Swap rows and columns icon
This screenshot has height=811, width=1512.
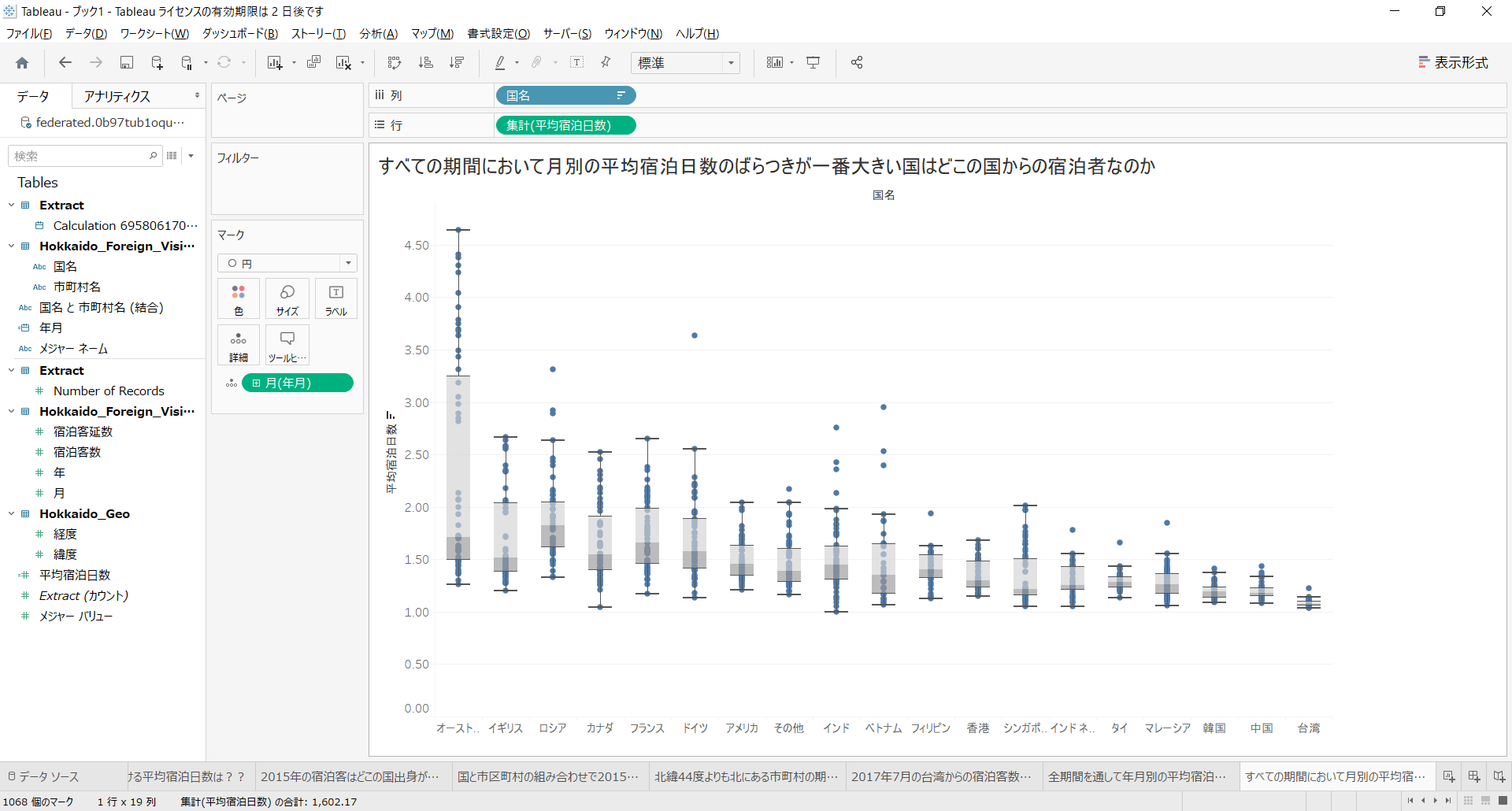tap(395, 63)
